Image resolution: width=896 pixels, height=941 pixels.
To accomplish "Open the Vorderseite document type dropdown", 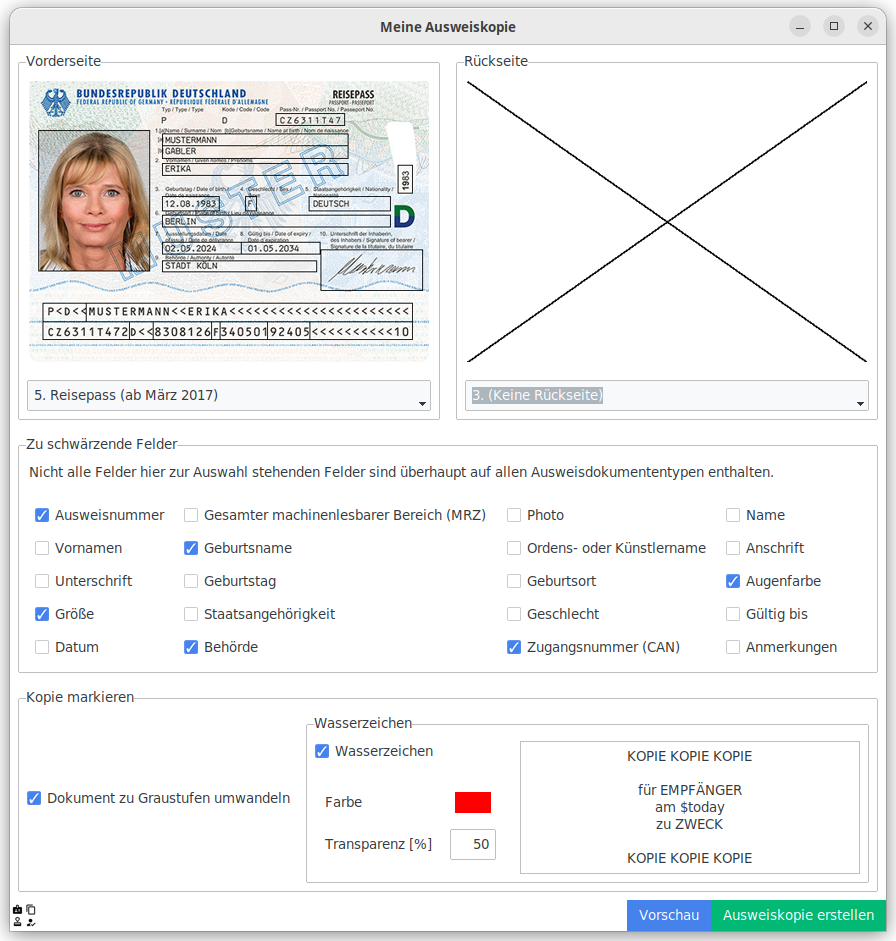I will (x=229, y=395).
